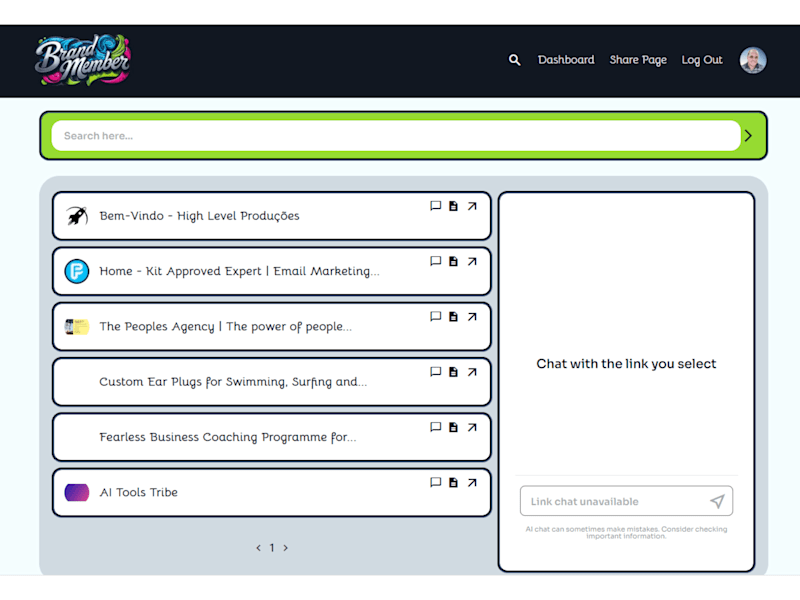800x600 pixels.
Task: Select 'Fearless Business Coaching Programme' title
Action: (x=228, y=437)
